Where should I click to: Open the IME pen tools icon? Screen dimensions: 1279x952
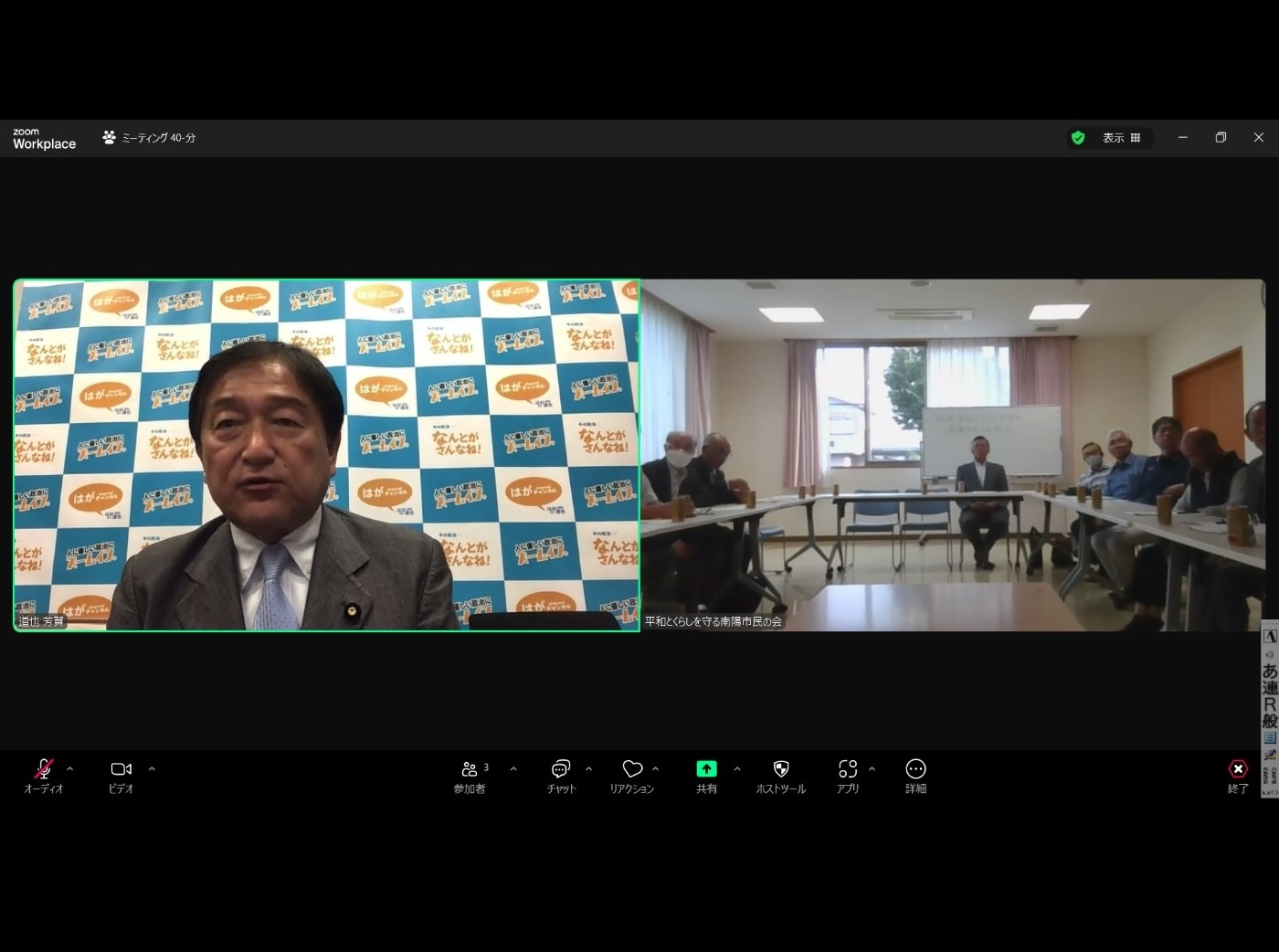tap(1270, 755)
